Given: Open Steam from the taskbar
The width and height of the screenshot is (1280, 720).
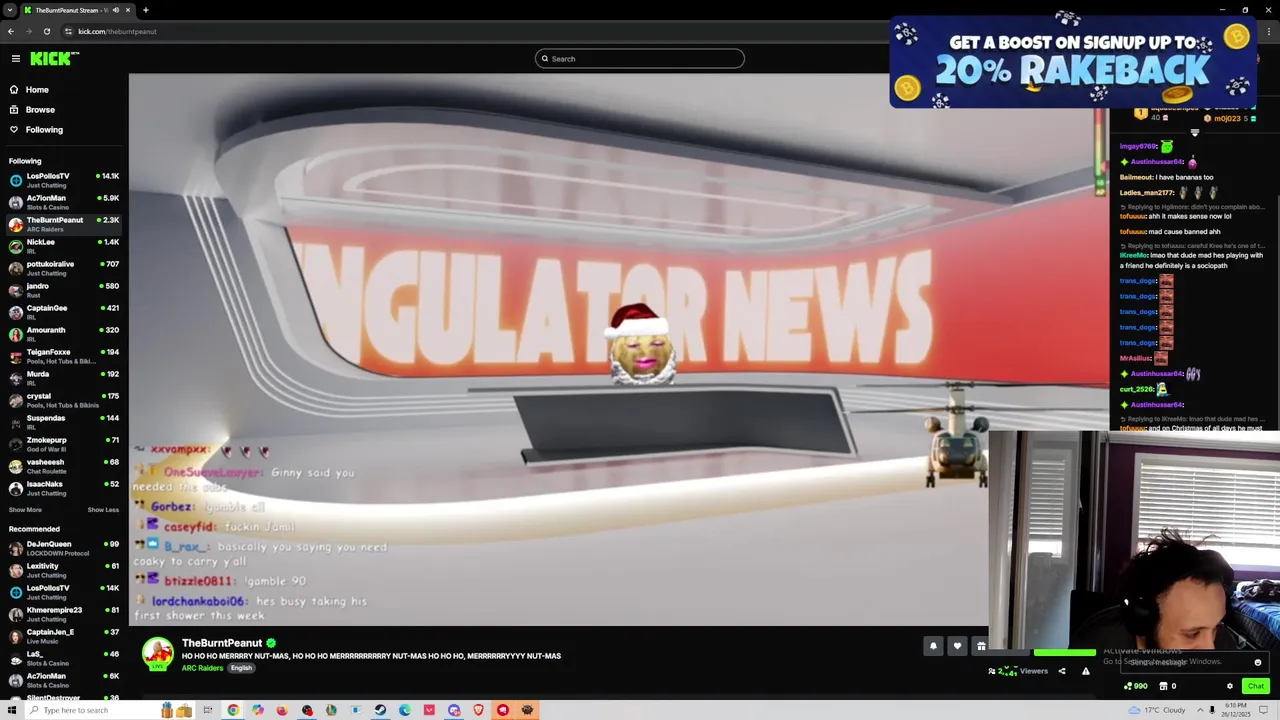Looking at the screenshot, I should pos(380,710).
